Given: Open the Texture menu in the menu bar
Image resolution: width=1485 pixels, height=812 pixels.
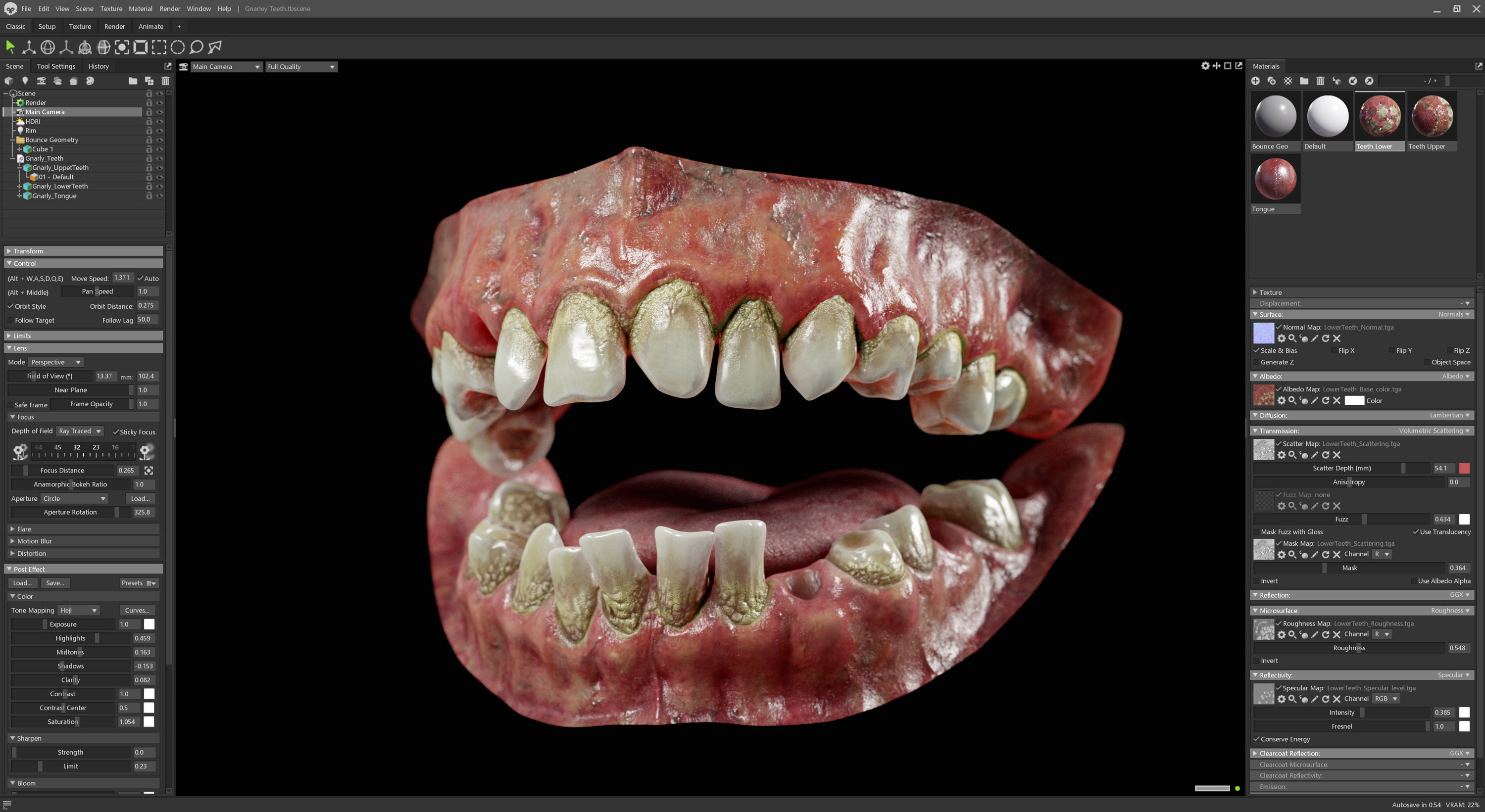Looking at the screenshot, I should [111, 8].
